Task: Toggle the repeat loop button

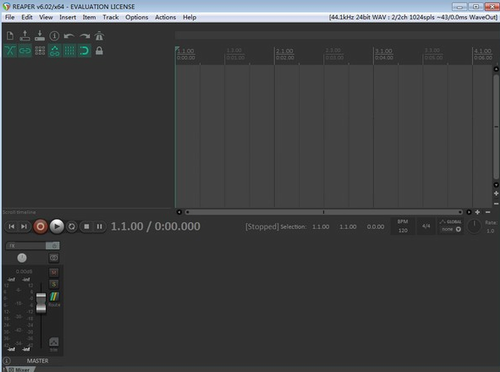Action: point(72,227)
